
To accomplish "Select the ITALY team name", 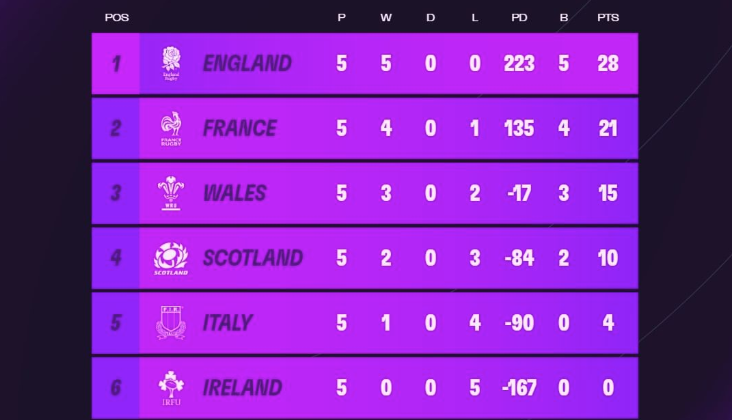I will 227,322.
